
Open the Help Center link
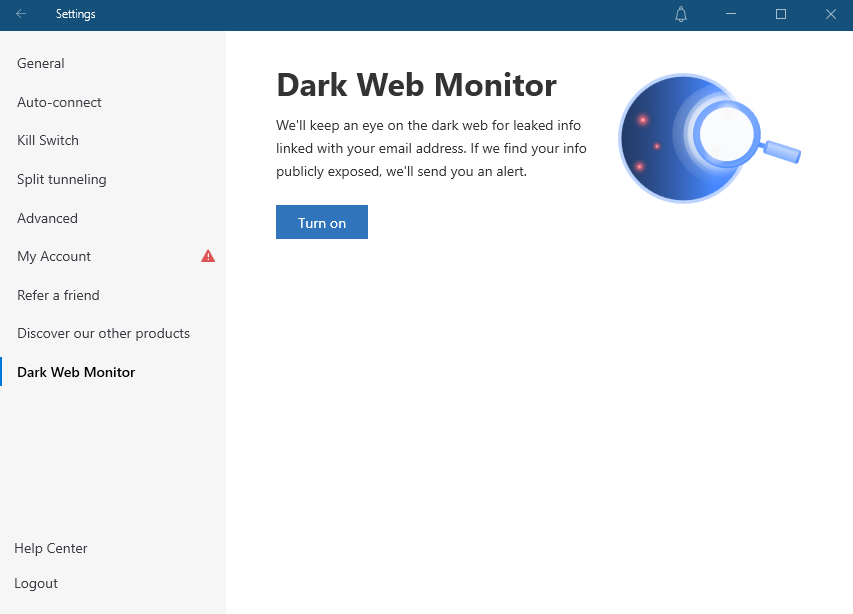tap(51, 548)
